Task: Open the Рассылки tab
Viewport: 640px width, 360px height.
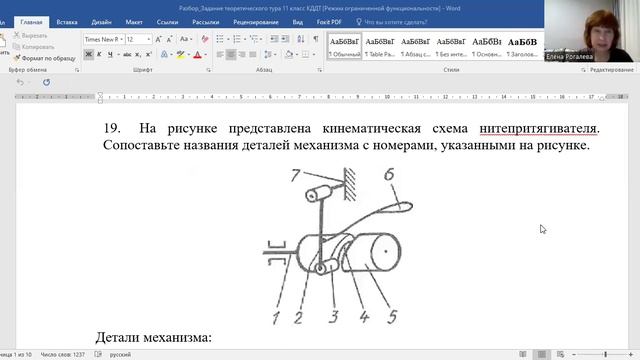Action: 206,22
